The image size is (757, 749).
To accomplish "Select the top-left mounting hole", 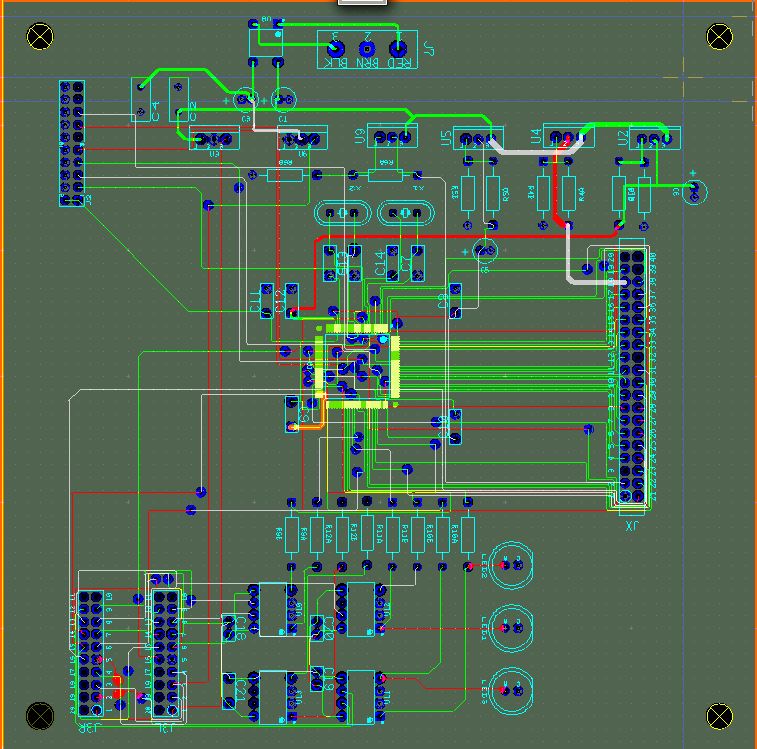I will pyautogui.click(x=40, y=36).
